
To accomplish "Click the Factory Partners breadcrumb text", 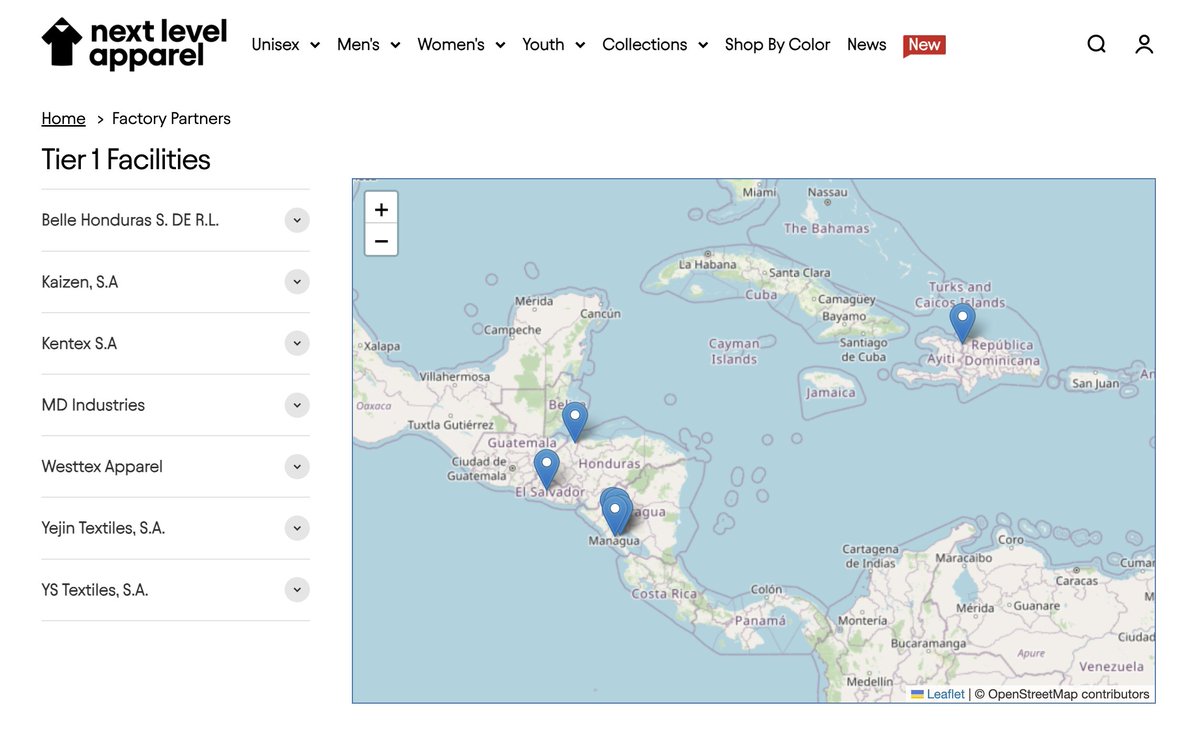I will coord(171,118).
